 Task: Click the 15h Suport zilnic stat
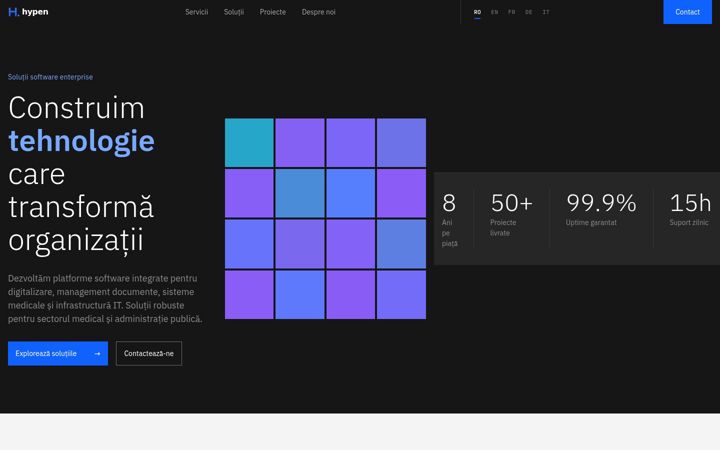690,209
